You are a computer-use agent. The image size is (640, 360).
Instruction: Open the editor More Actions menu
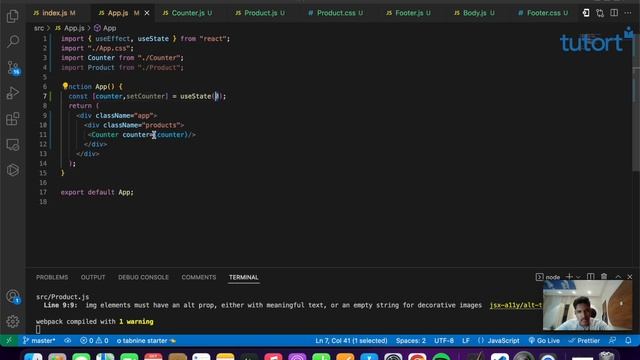tap(628, 13)
